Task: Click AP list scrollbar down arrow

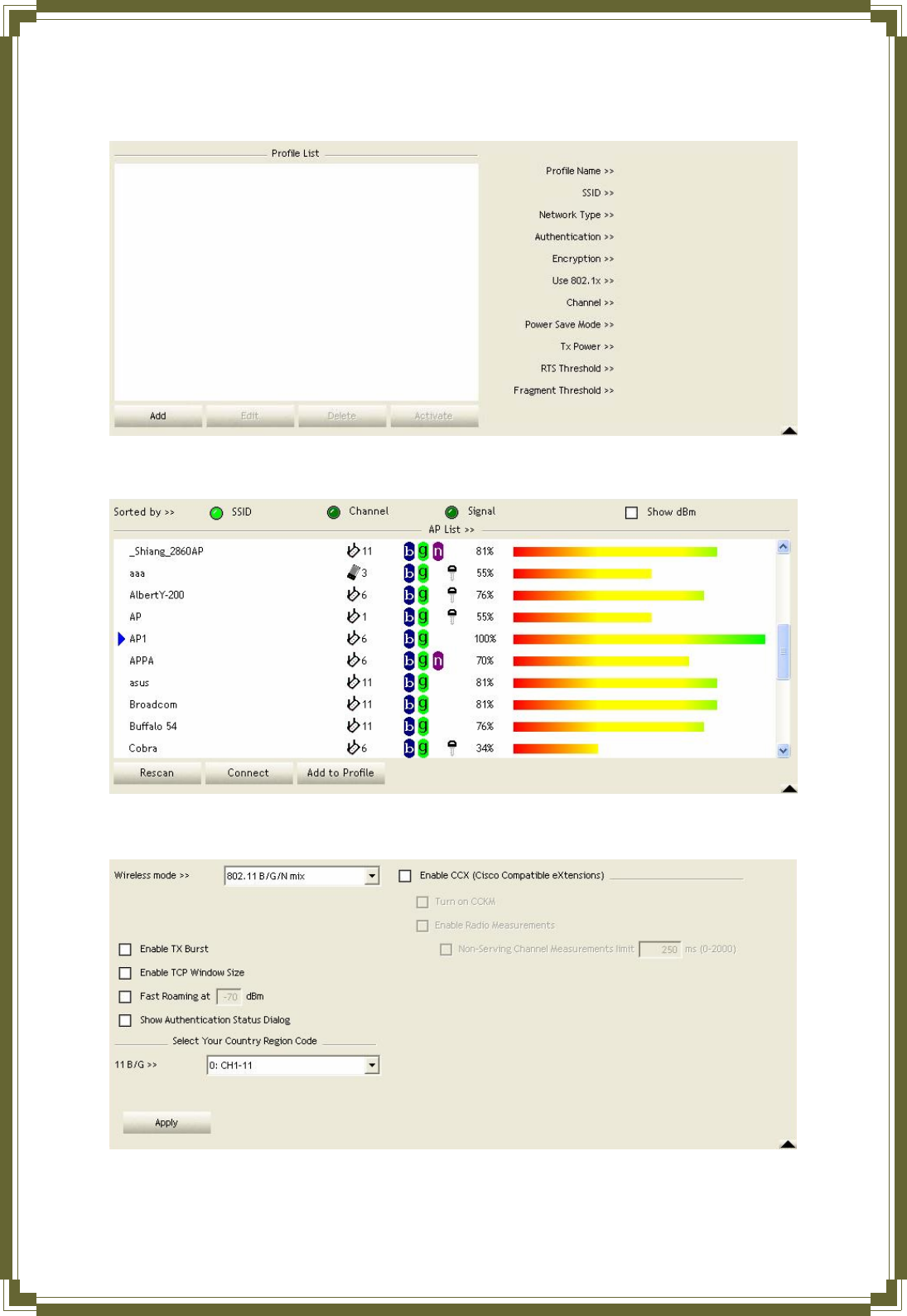Action: pyautogui.click(x=784, y=751)
